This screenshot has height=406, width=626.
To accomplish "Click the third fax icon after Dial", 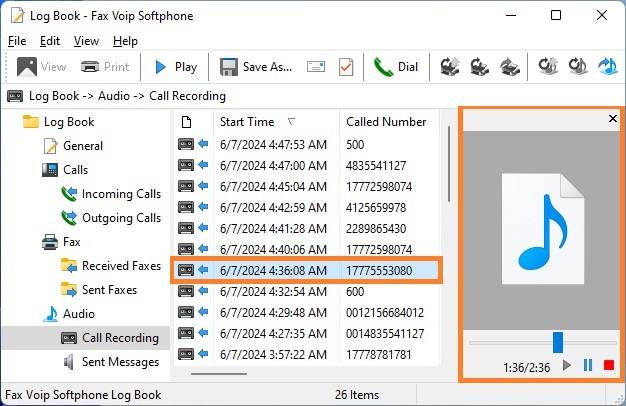I will (510, 66).
